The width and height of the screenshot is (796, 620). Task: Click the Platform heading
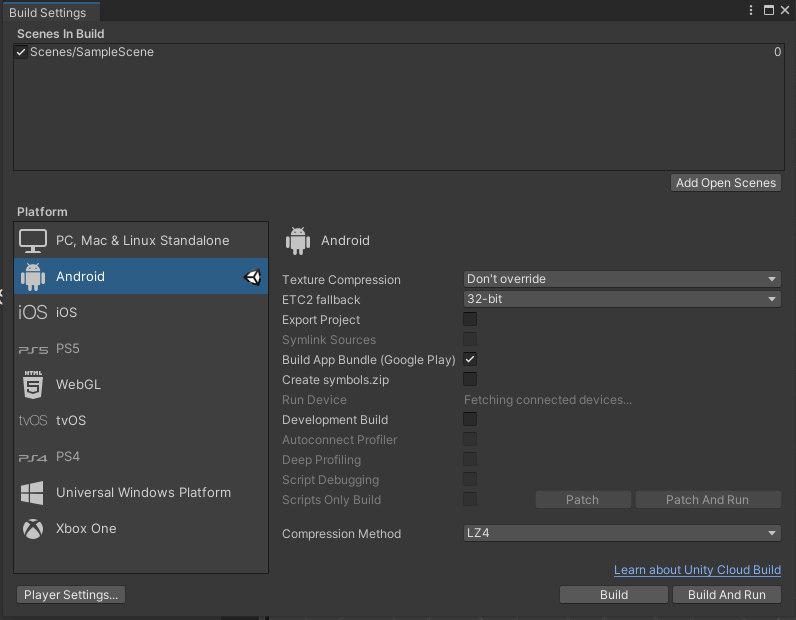pyautogui.click(x=42, y=212)
